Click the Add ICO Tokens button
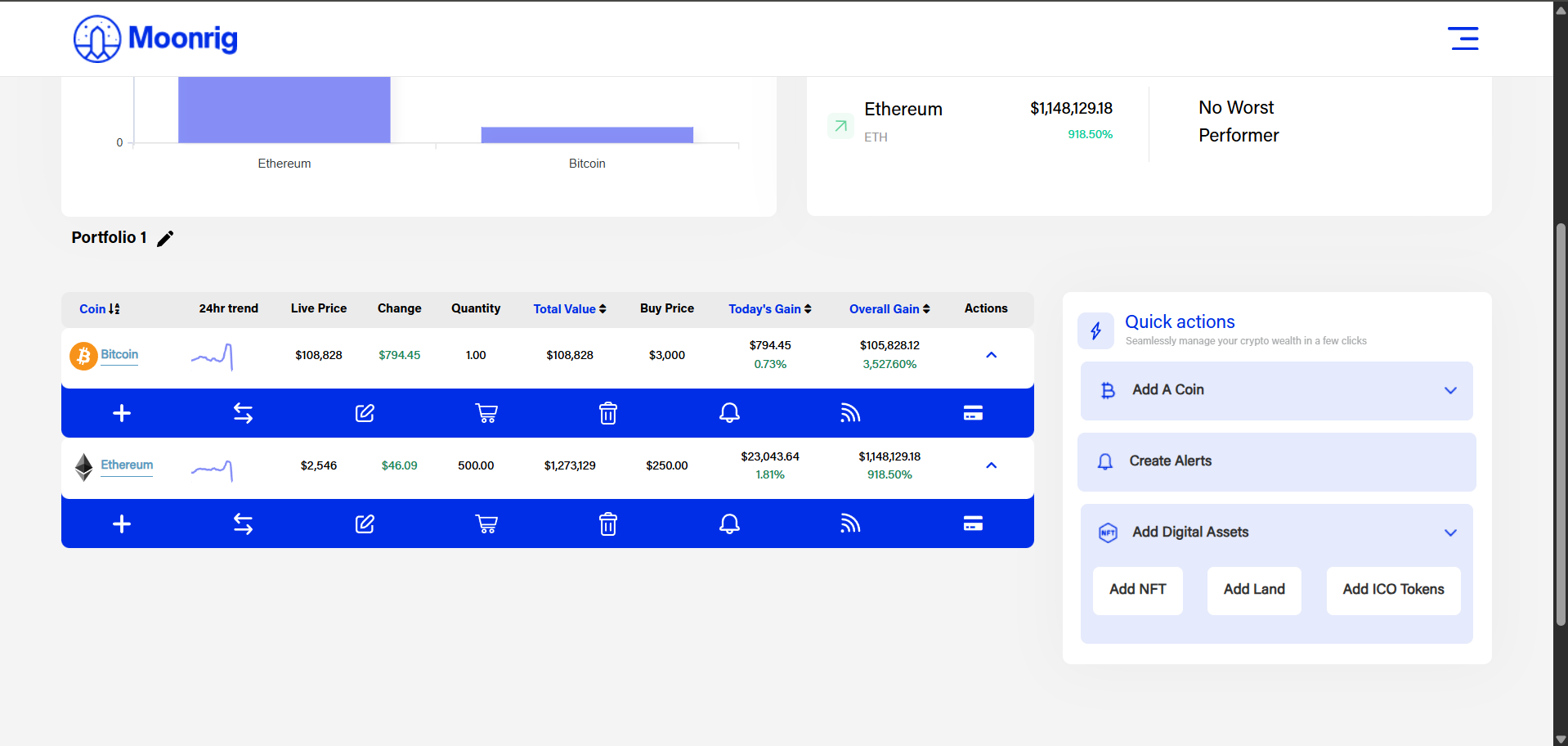 [x=1393, y=590]
